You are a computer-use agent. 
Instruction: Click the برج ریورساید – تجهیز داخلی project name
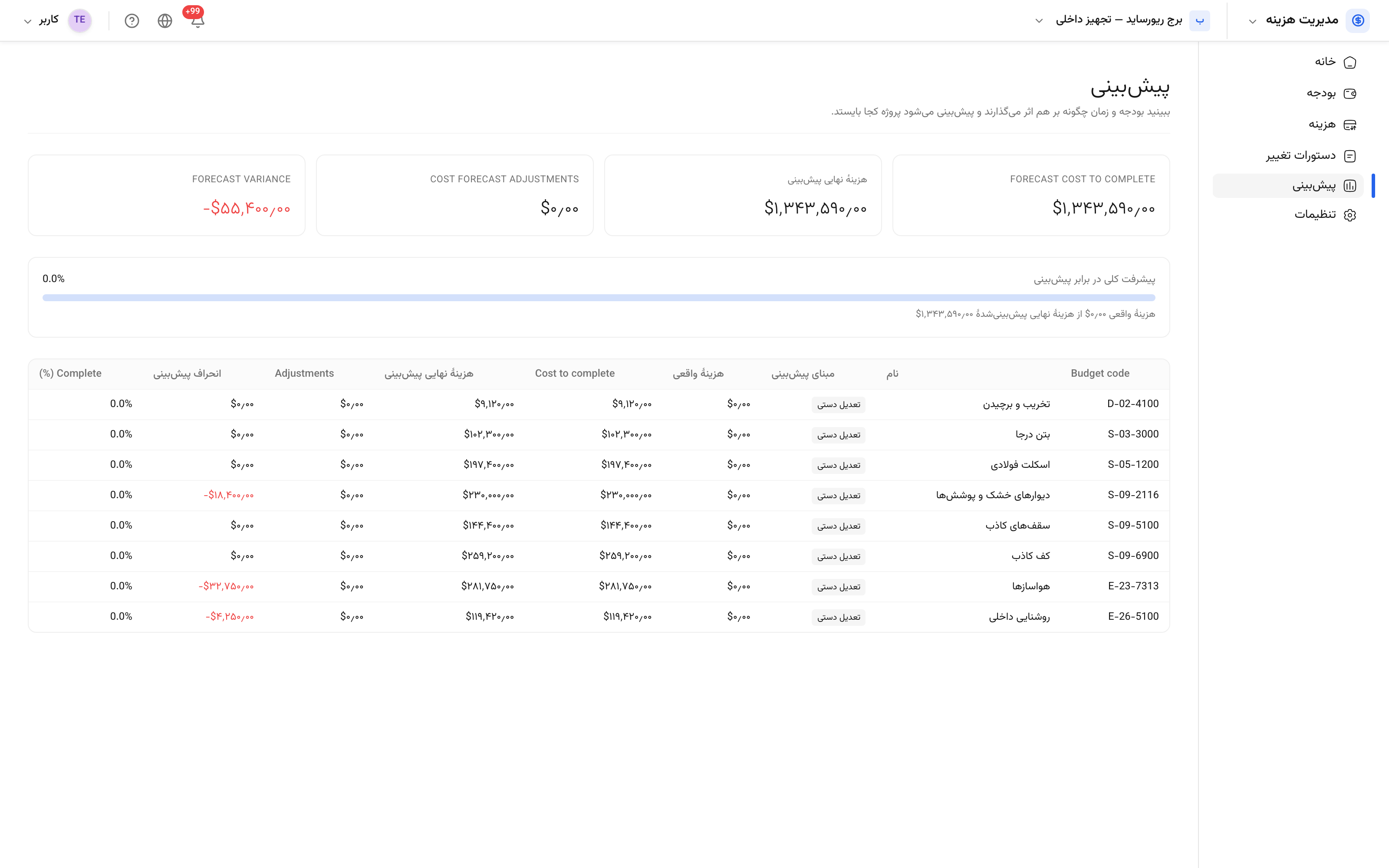point(1119,20)
